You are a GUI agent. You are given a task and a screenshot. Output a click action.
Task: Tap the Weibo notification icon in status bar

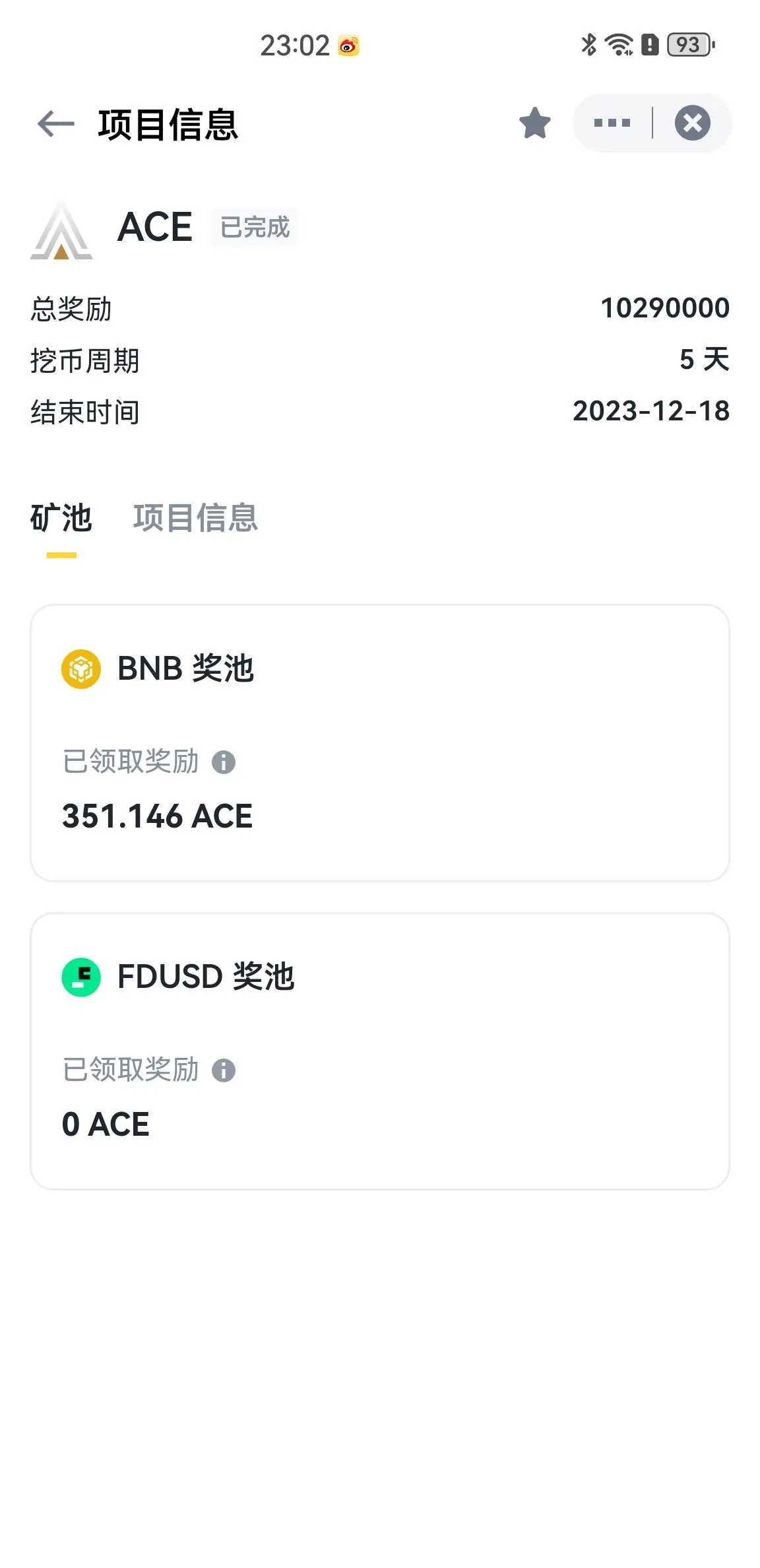click(x=348, y=46)
